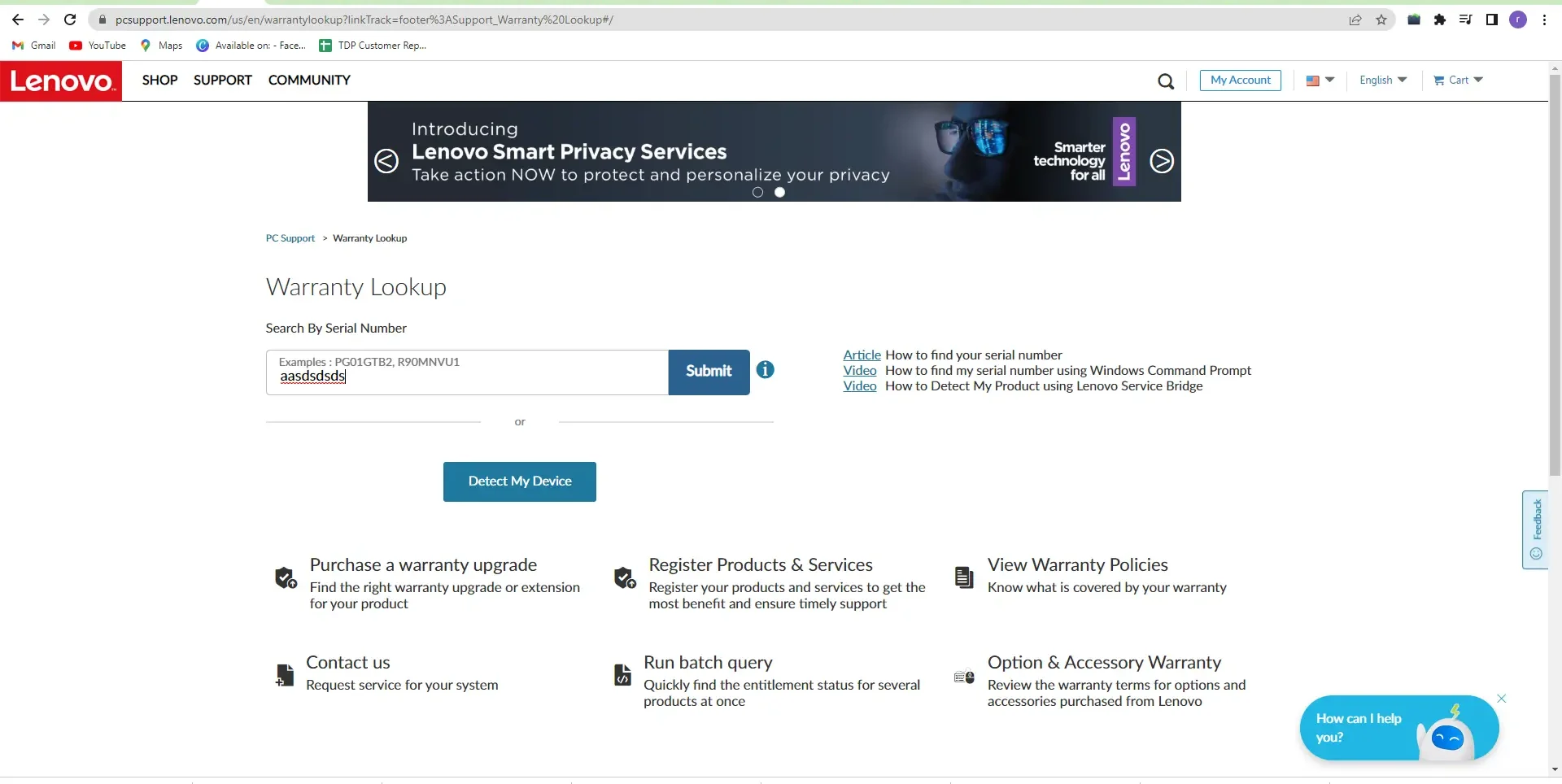Open Chrome three-dot menu
This screenshot has width=1562, height=784.
[1544, 20]
